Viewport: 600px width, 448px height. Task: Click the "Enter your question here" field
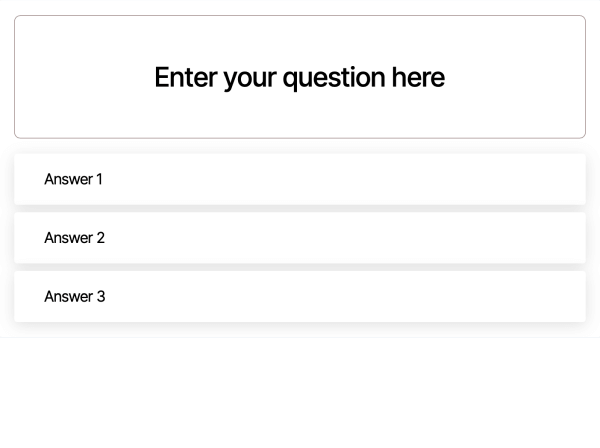[299, 77]
